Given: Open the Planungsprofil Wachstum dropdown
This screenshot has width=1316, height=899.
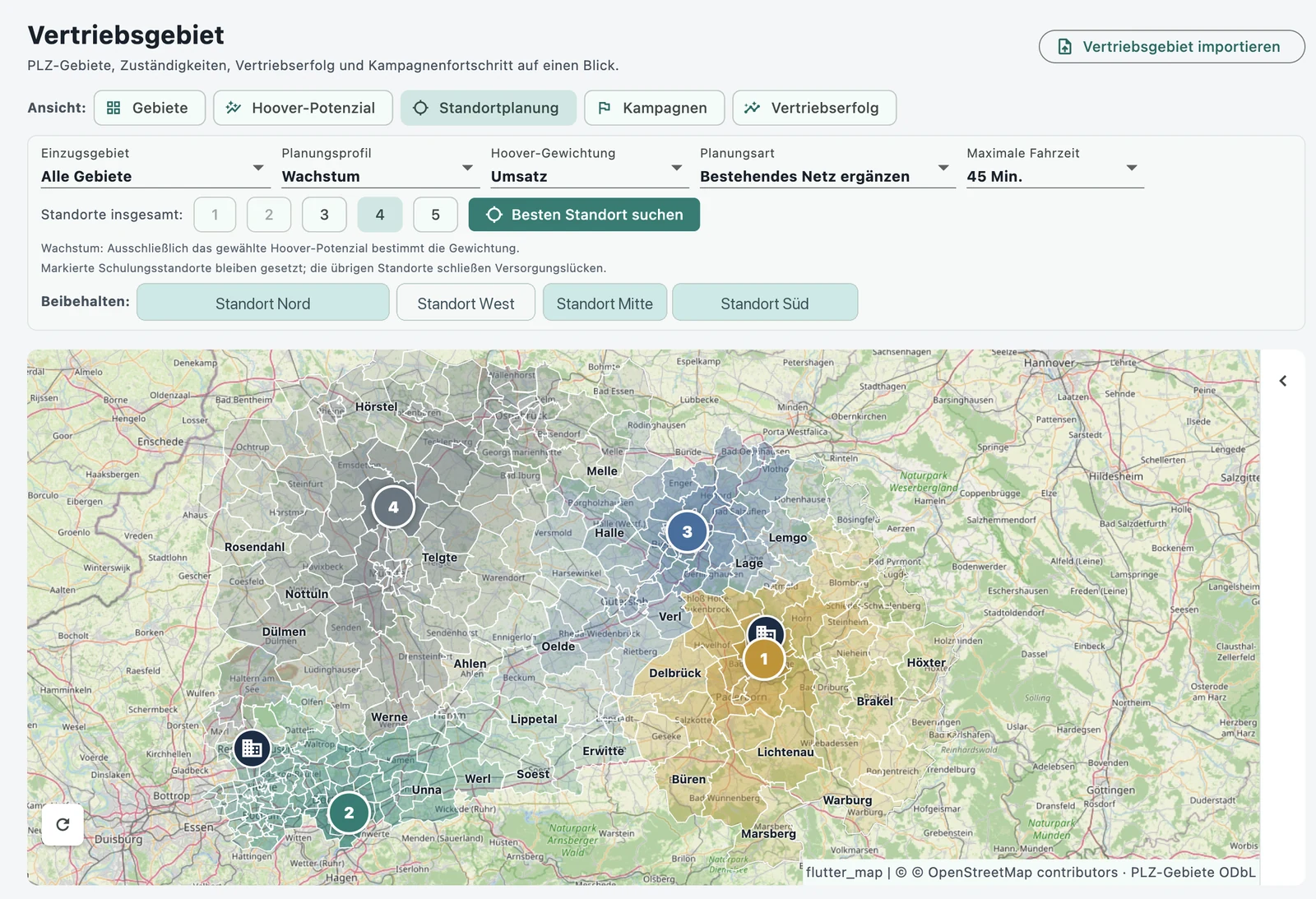Looking at the screenshot, I should pos(380,167).
